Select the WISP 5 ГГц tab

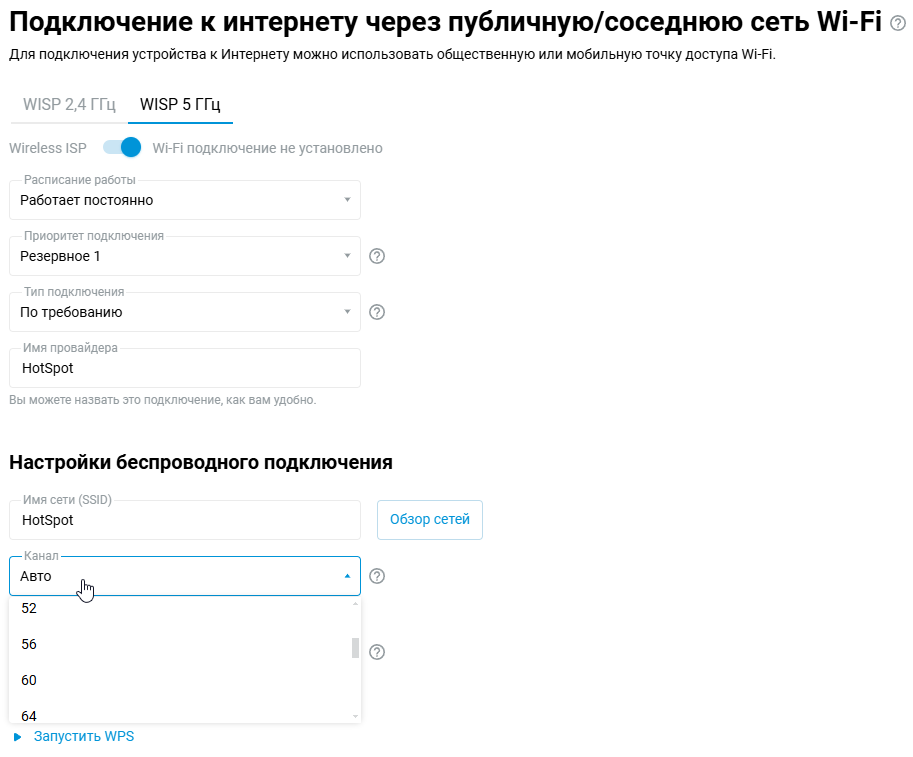(180, 104)
